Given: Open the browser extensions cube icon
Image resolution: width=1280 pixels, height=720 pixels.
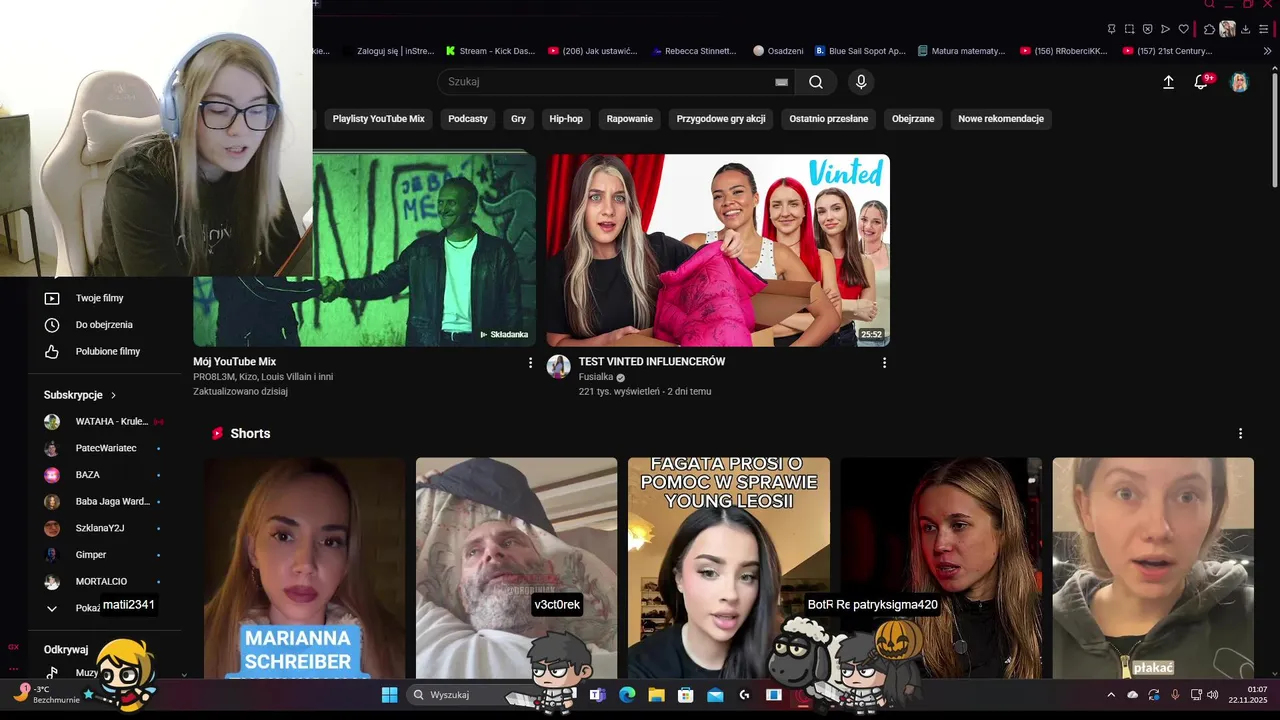Looking at the screenshot, I should click(x=1209, y=29).
